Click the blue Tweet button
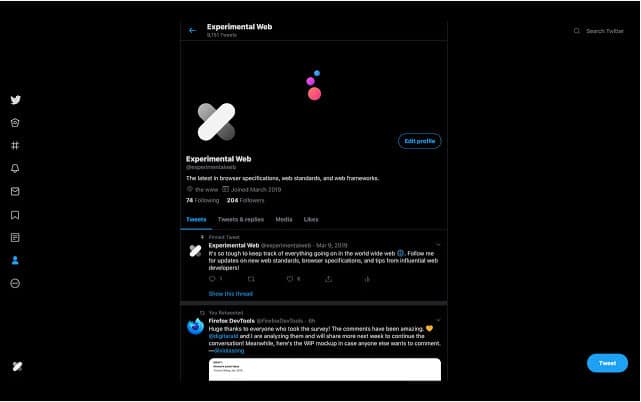The width and height of the screenshot is (641, 402). point(607,363)
